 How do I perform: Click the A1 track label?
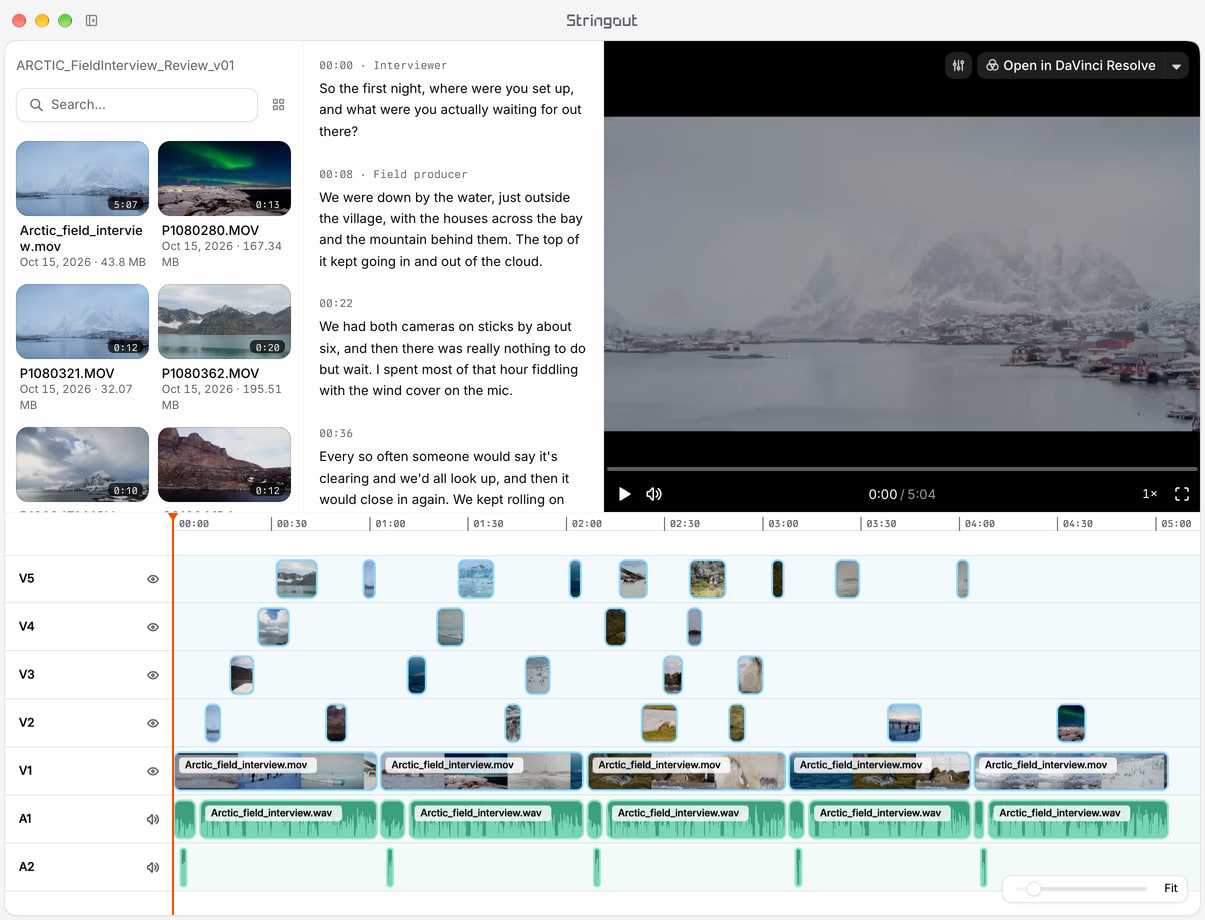[x=26, y=819]
